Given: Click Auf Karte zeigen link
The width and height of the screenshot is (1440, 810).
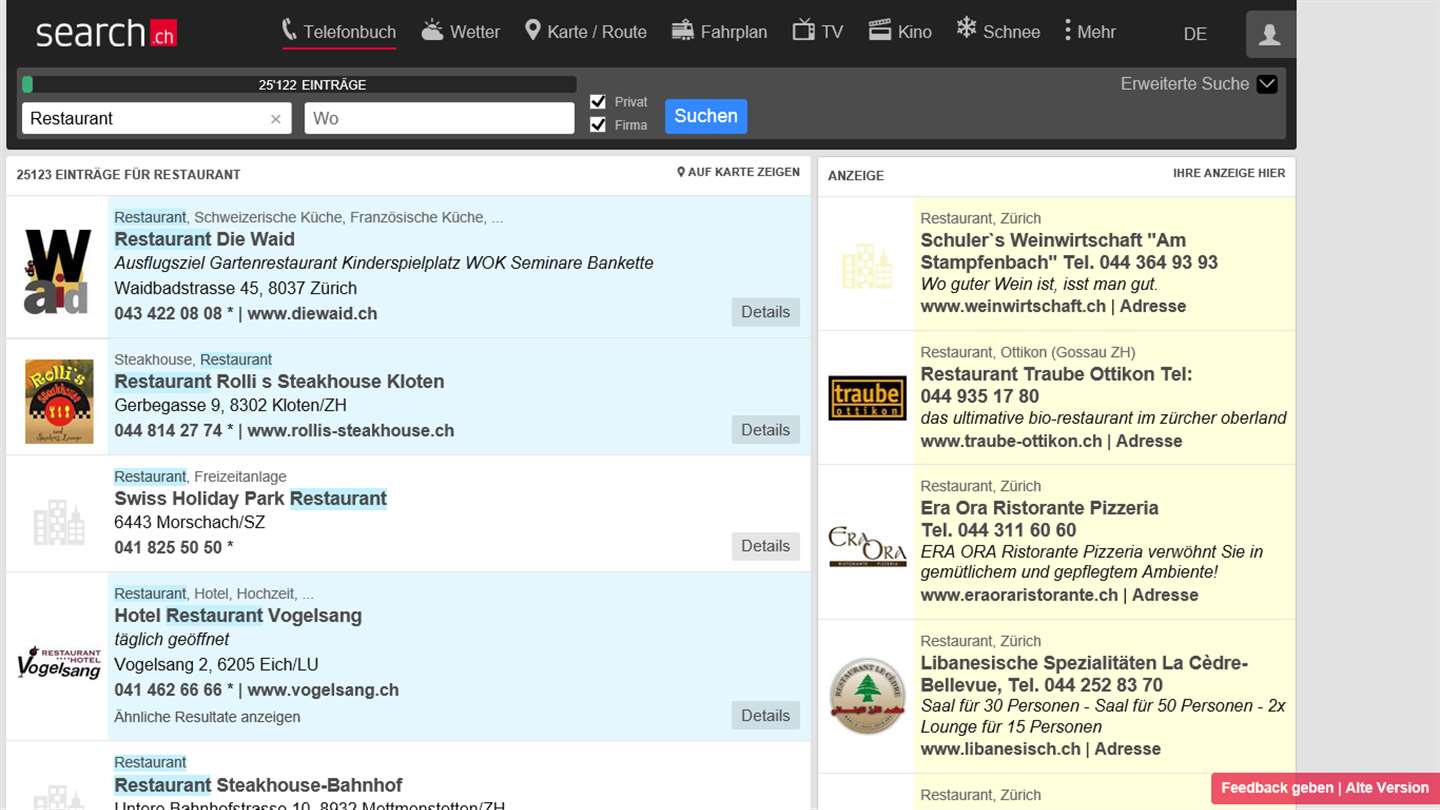Looking at the screenshot, I should [738, 172].
